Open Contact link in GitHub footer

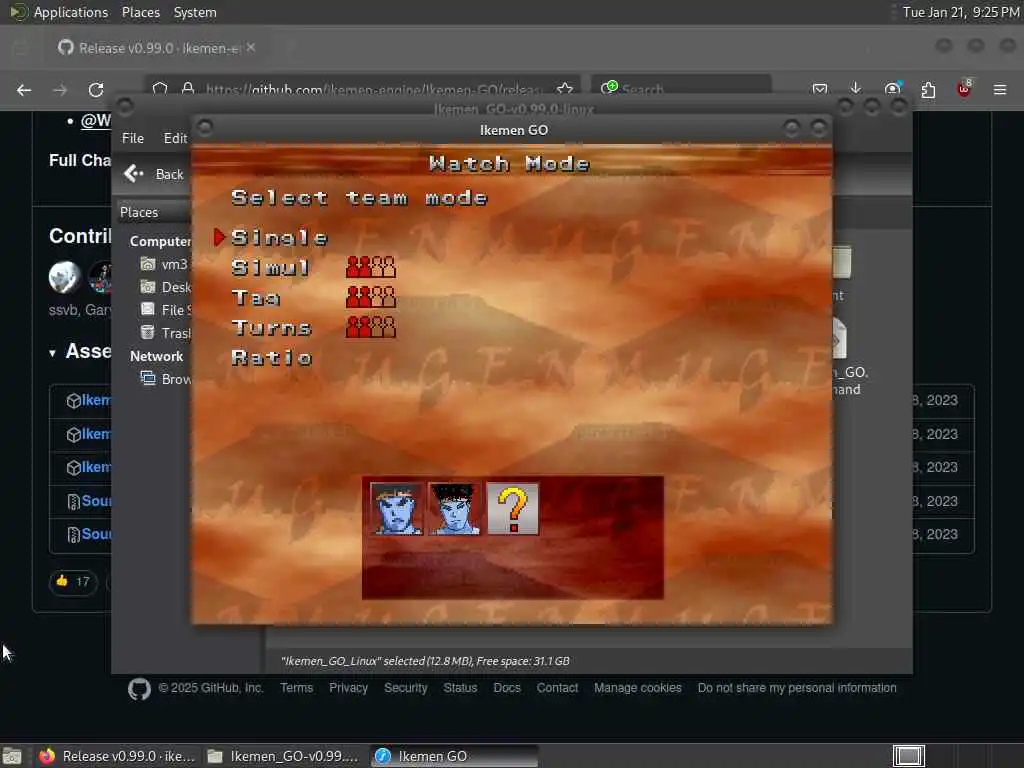557,688
